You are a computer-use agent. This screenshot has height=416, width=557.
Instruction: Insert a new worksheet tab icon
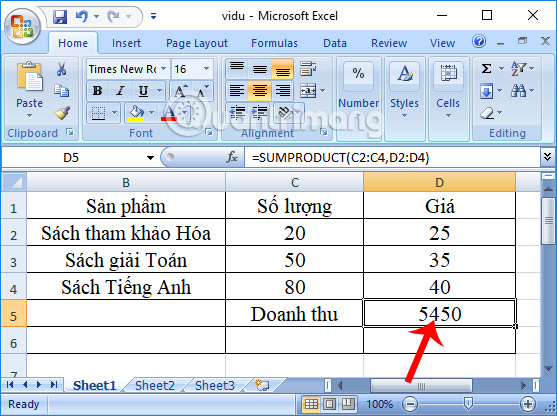[x=262, y=385]
